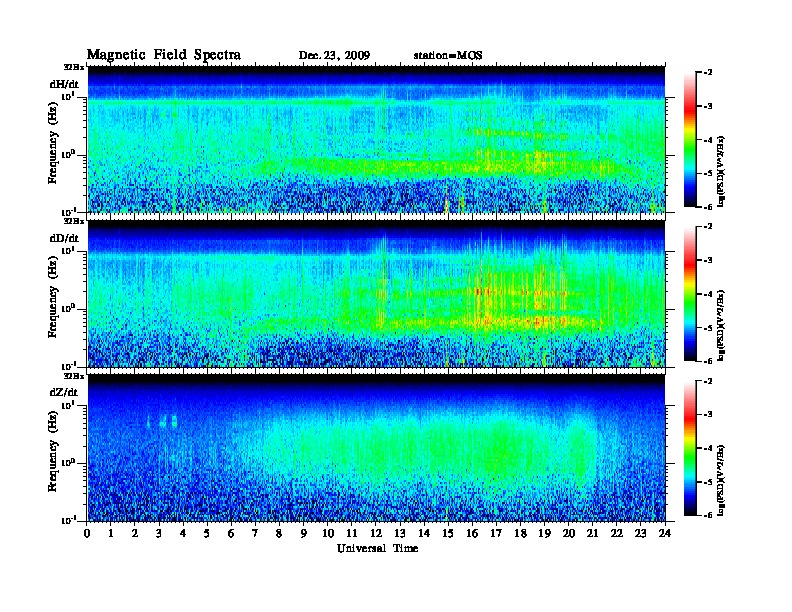792x612 pixels.
Task: Click hour 17 on the Universal Time axis
Action: tap(496, 533)
